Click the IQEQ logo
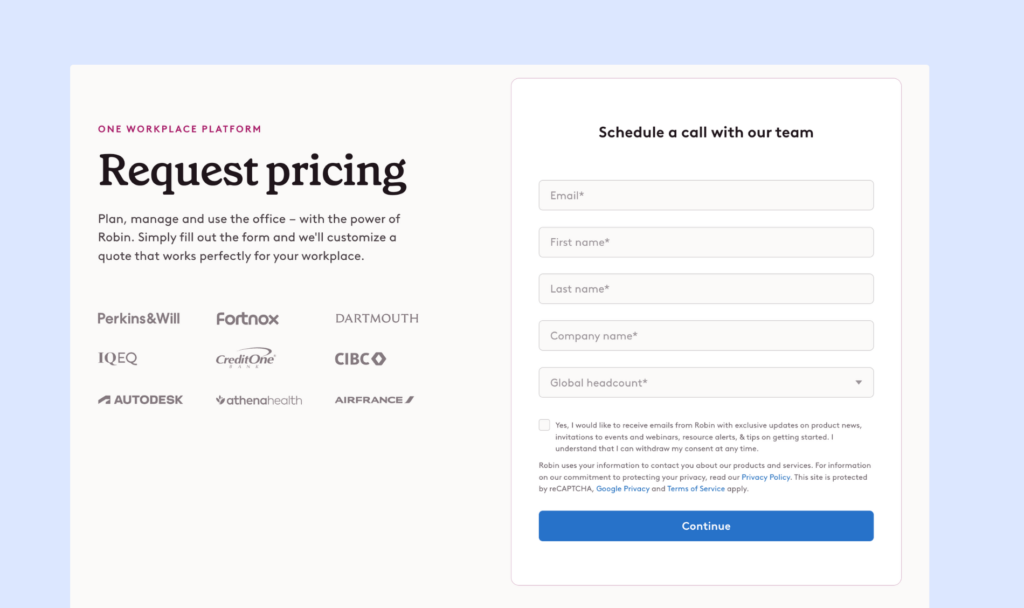Screen dimensions: 1024x608 pyautogui.click(x=117, y=357)
